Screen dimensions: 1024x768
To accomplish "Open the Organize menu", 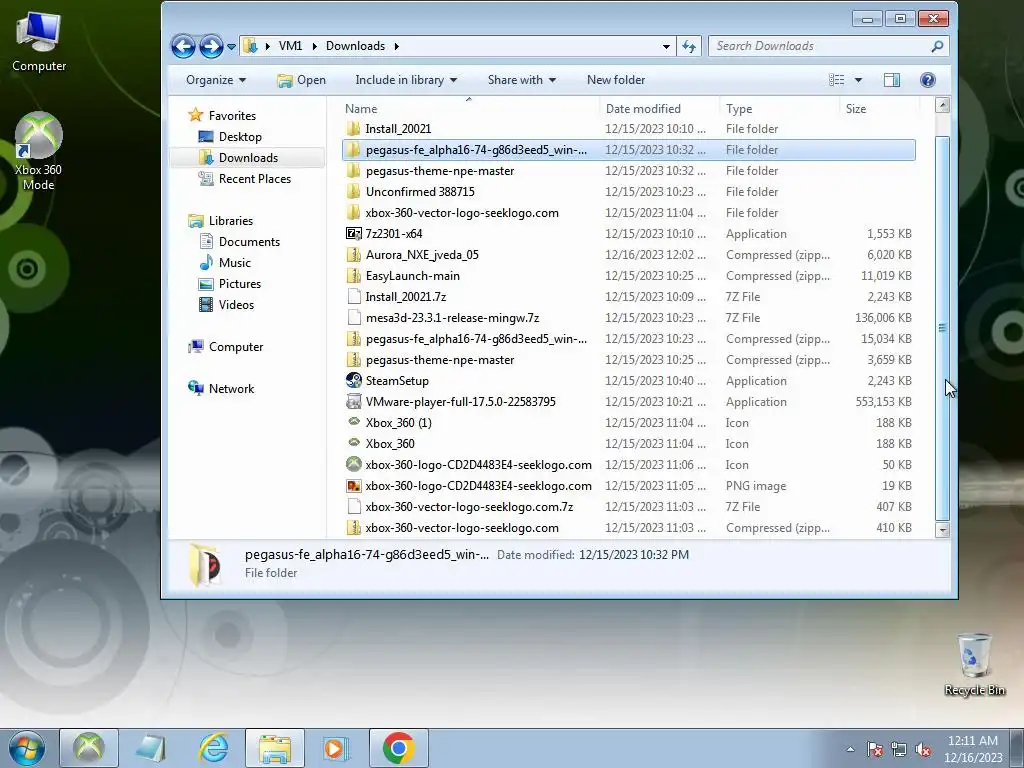I will click(216, 80).
